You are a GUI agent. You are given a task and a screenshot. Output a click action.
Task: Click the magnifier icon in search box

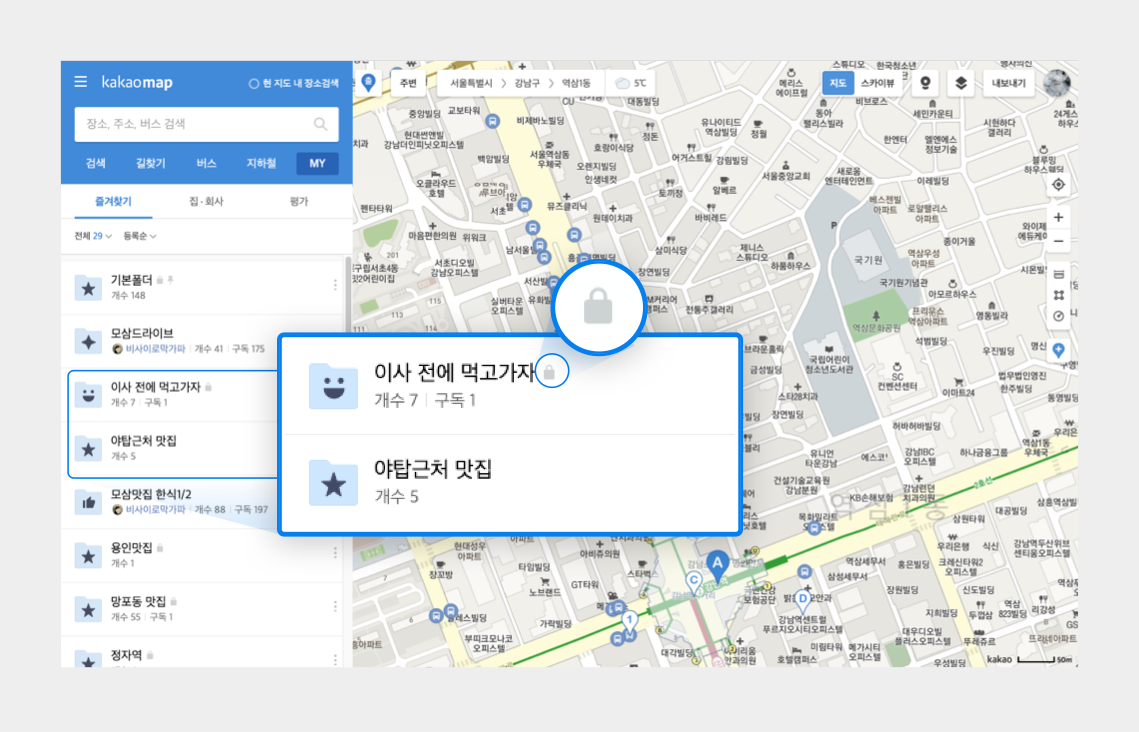(x=320, y=124)
